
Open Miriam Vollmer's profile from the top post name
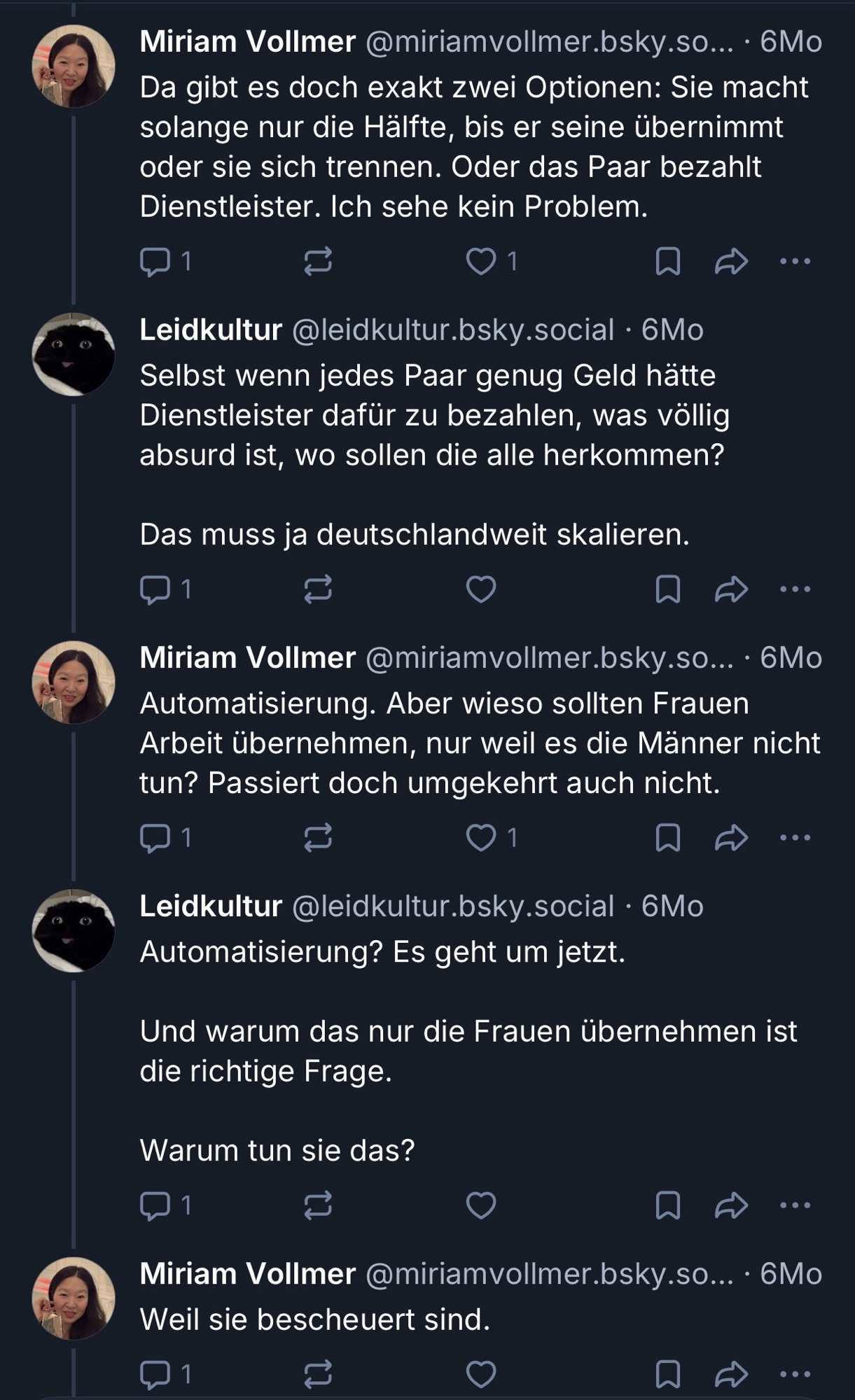(x=247, y=42)
